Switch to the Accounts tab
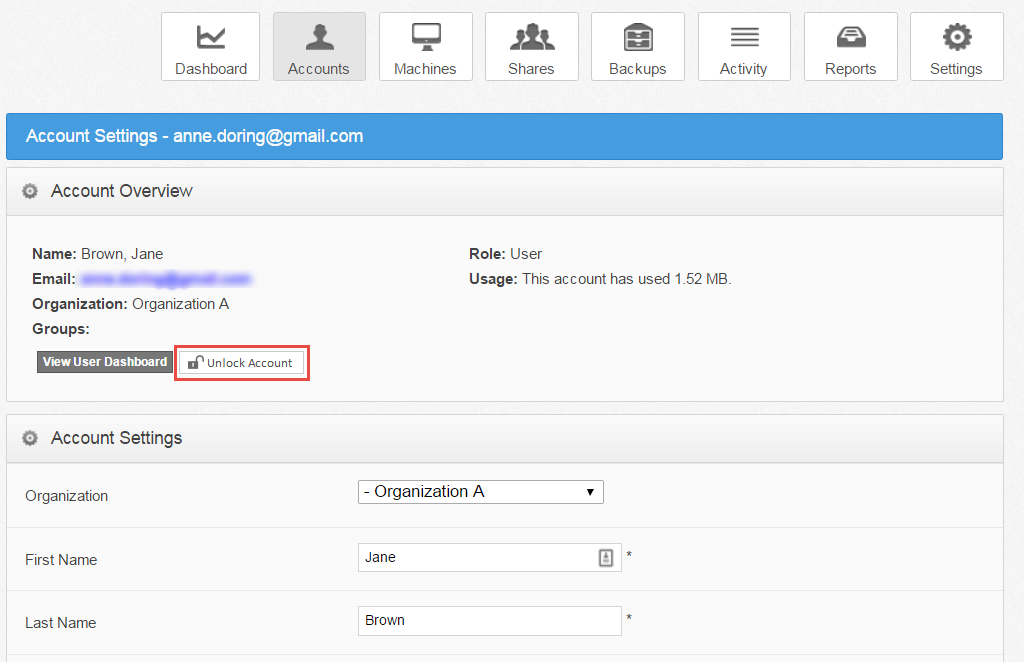 (x=319, y=46)
